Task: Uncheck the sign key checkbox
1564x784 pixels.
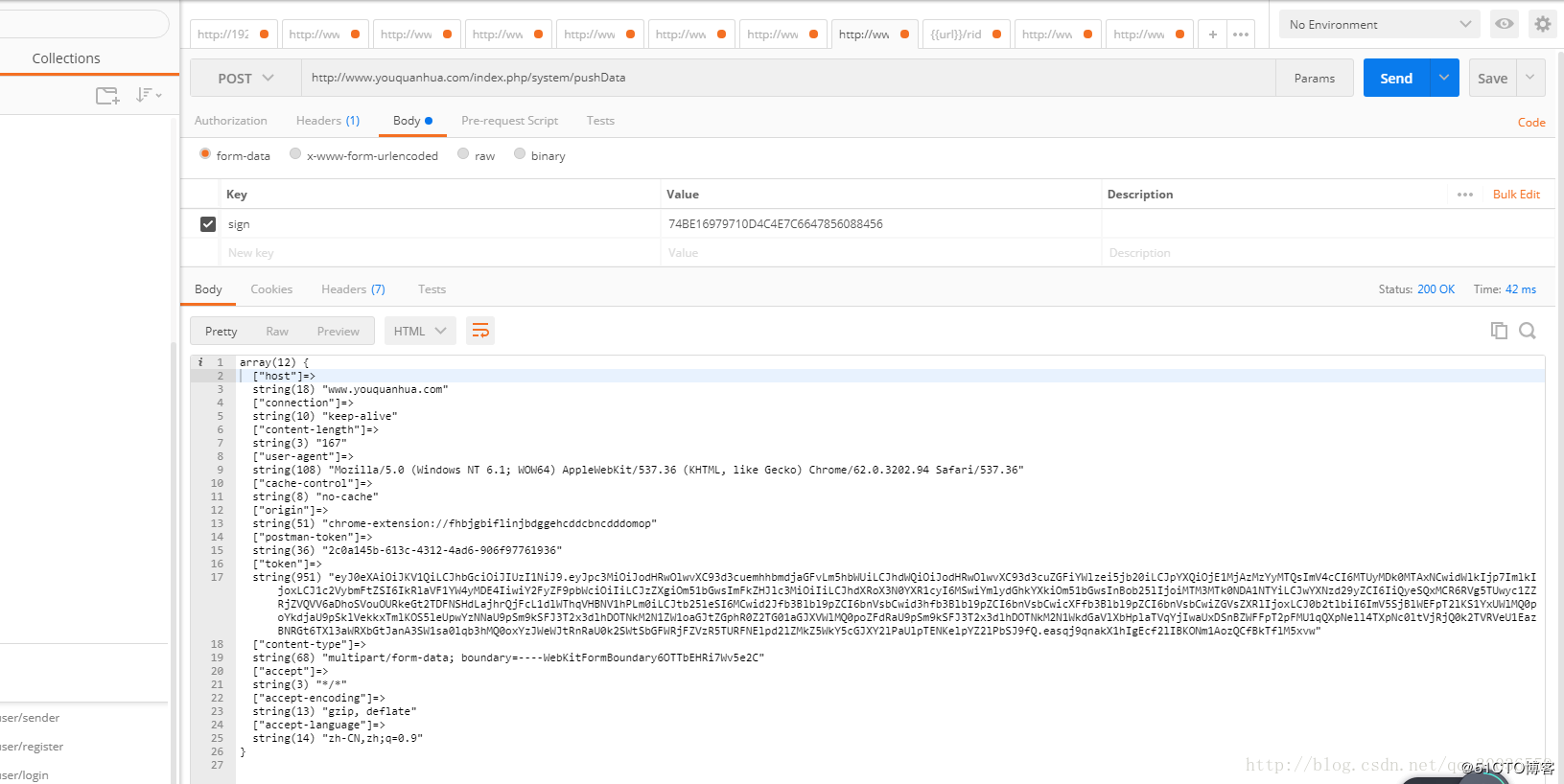Action: [x=208, y=224]
